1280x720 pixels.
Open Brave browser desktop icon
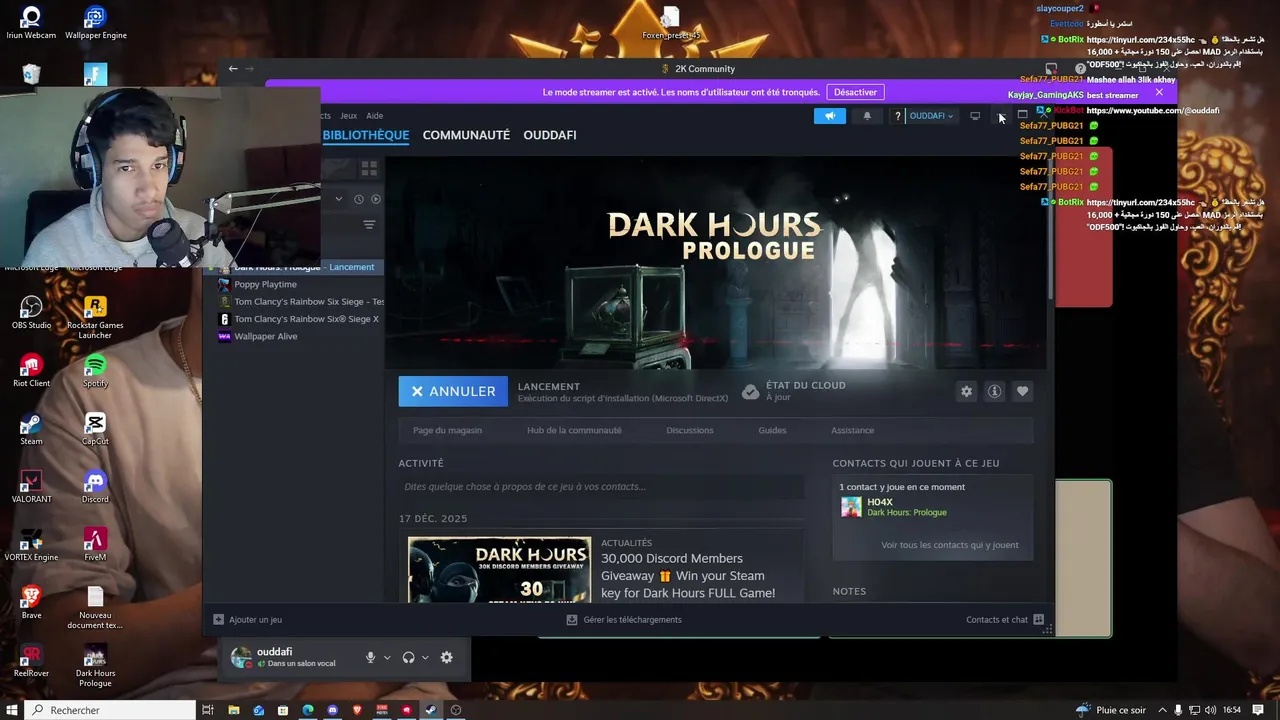[31, 603]
